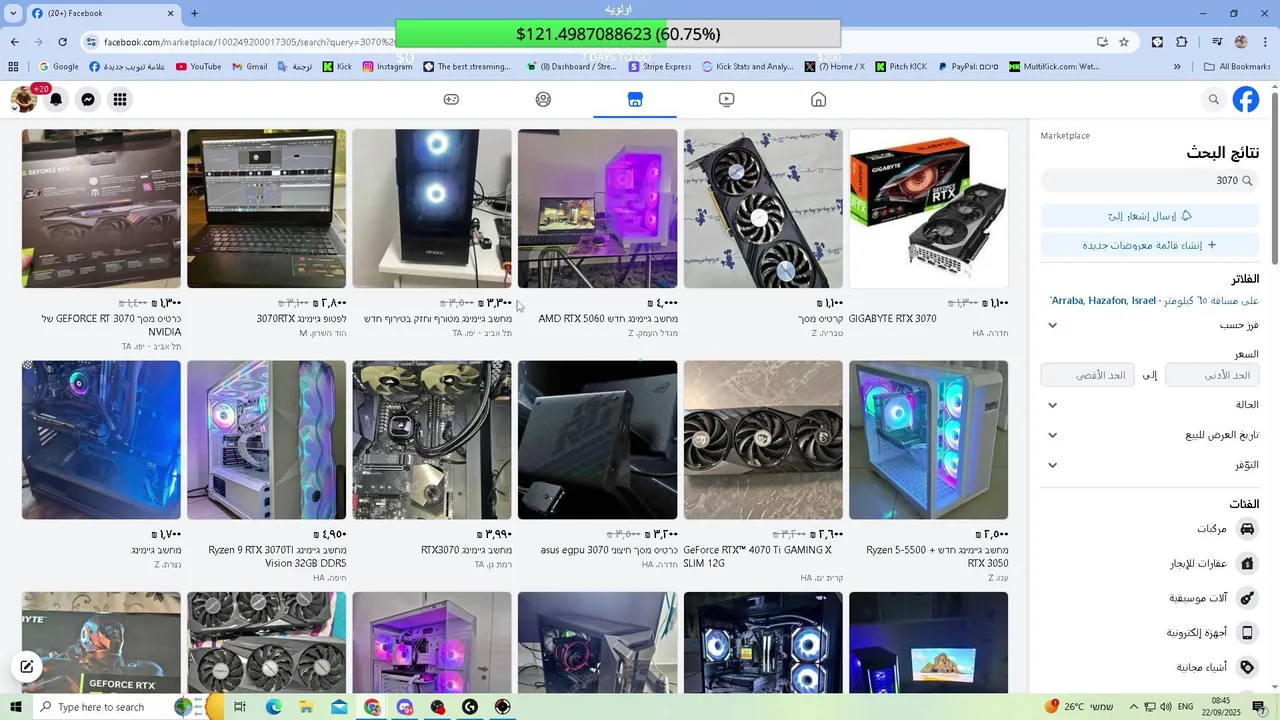1280x720 pixels.
Task: Switch to the Video watch tab
Action: [726, 99]
